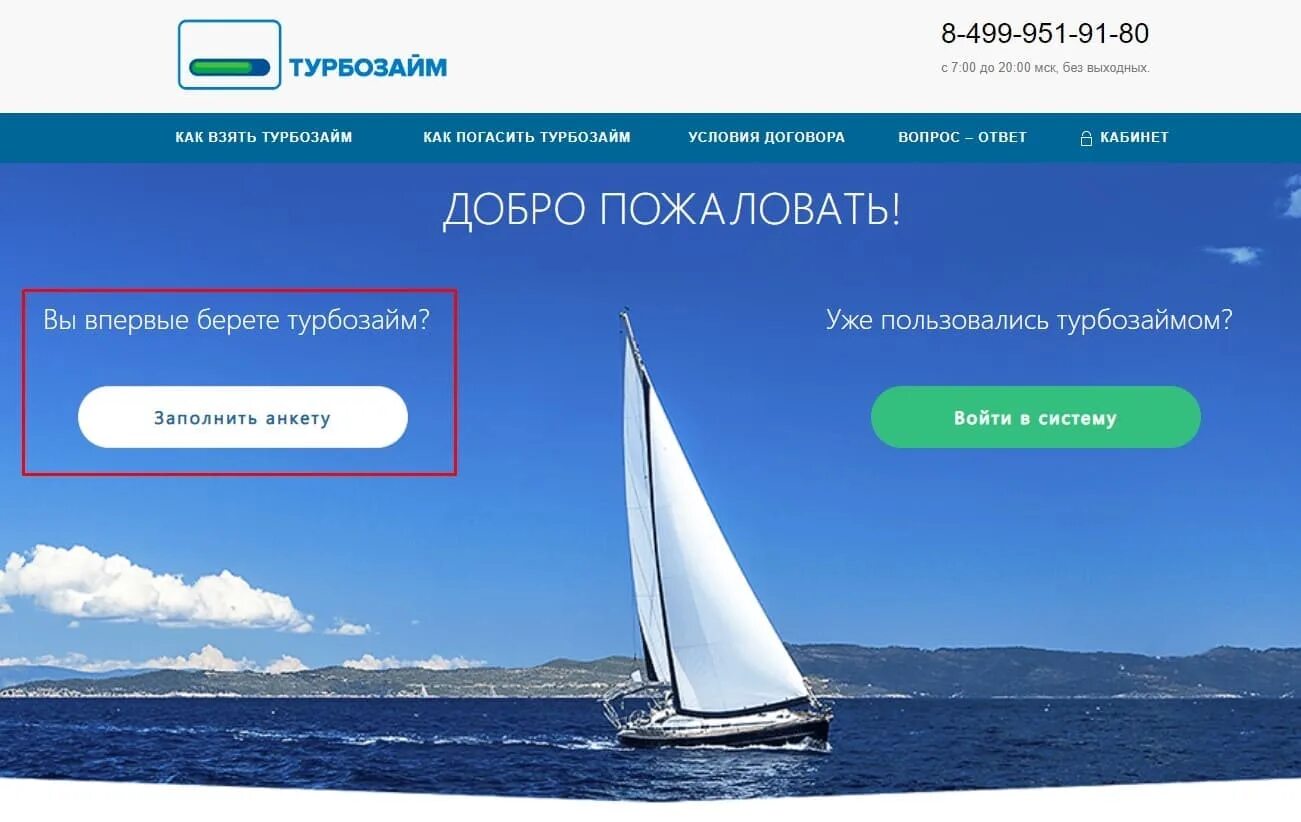Click the ТУРБОЗАЙМ brand name text
Viewport: 1301px width, 822px height.
point(368,68)
